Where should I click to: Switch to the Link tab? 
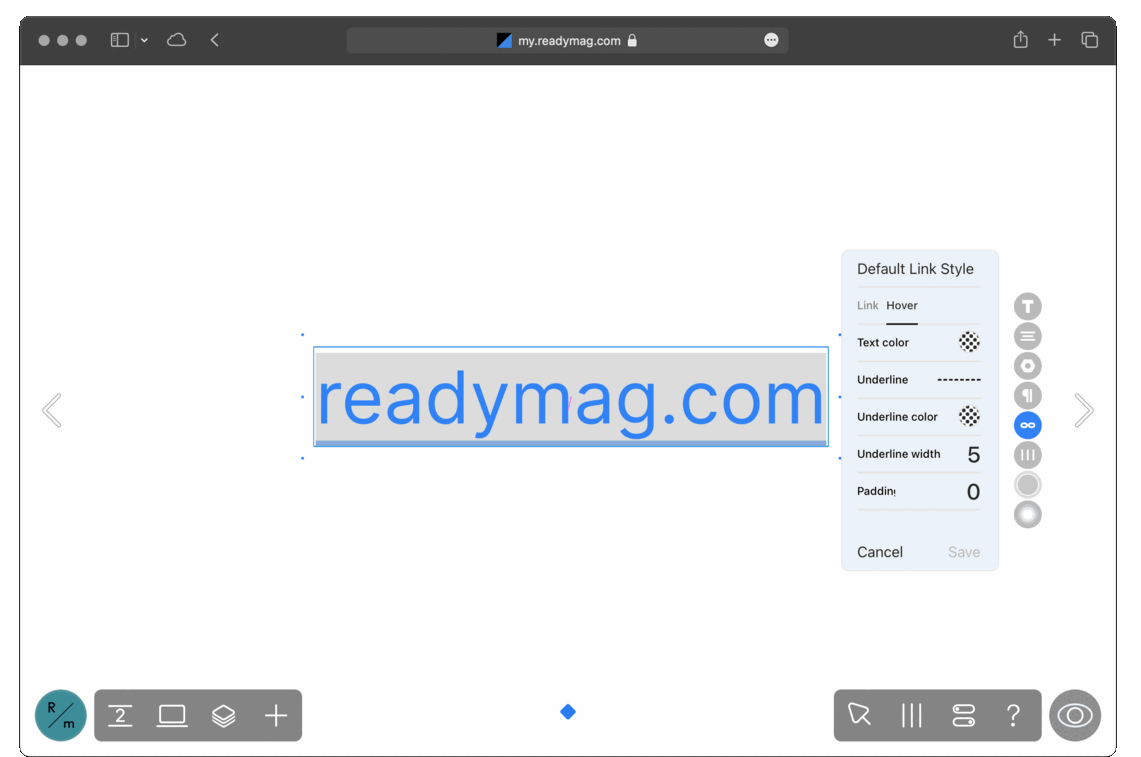[x=867, y=306]
